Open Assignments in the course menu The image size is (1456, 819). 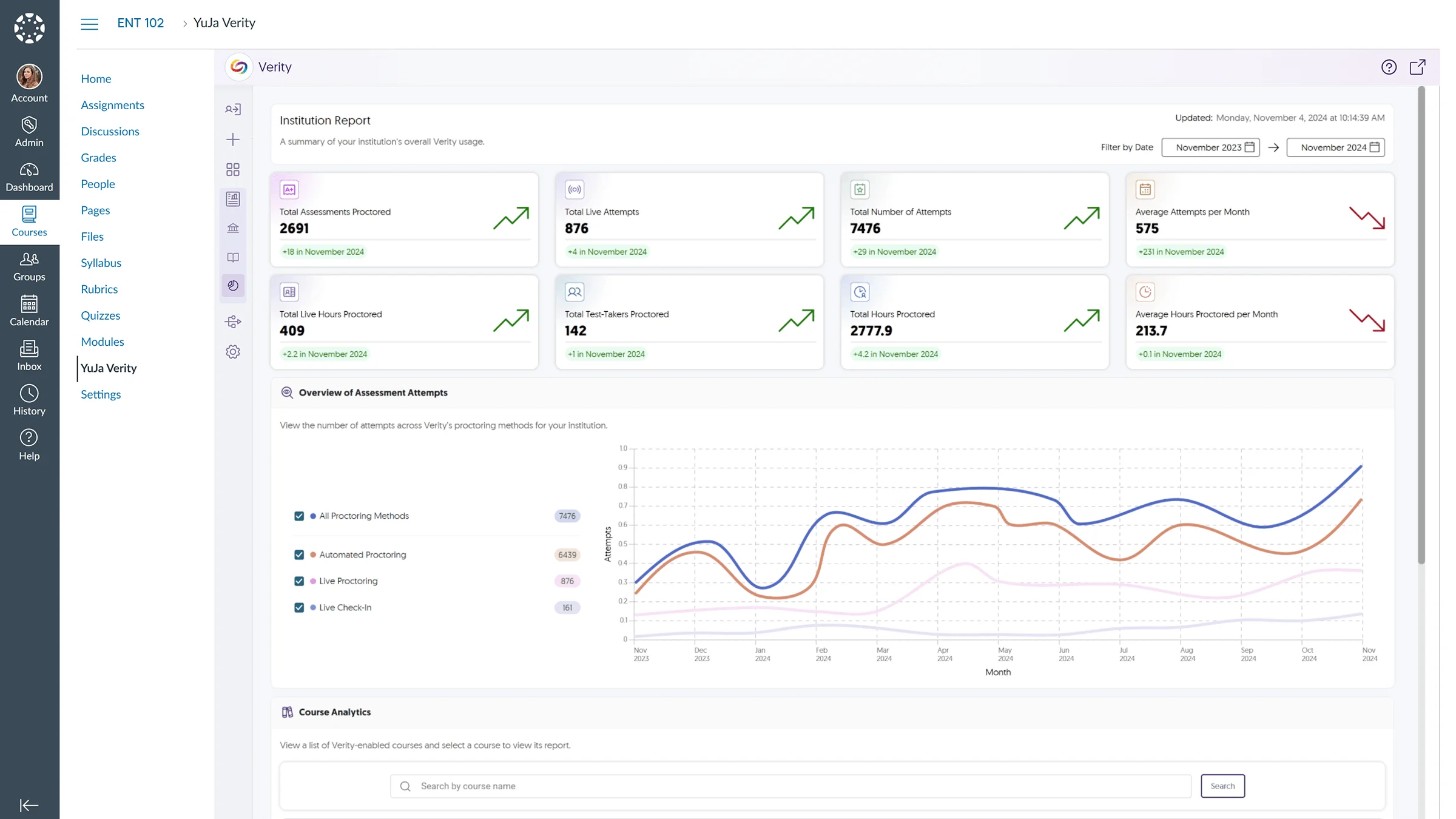click(x=112, y=105)
